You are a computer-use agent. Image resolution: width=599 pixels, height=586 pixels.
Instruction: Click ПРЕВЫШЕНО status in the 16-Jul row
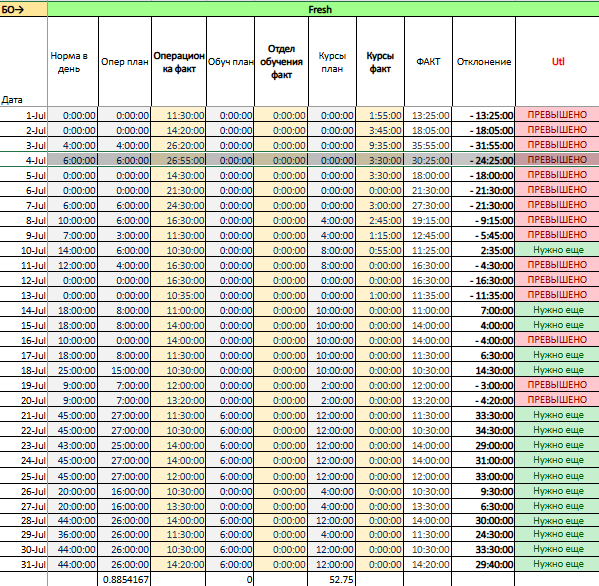[557, 340]
